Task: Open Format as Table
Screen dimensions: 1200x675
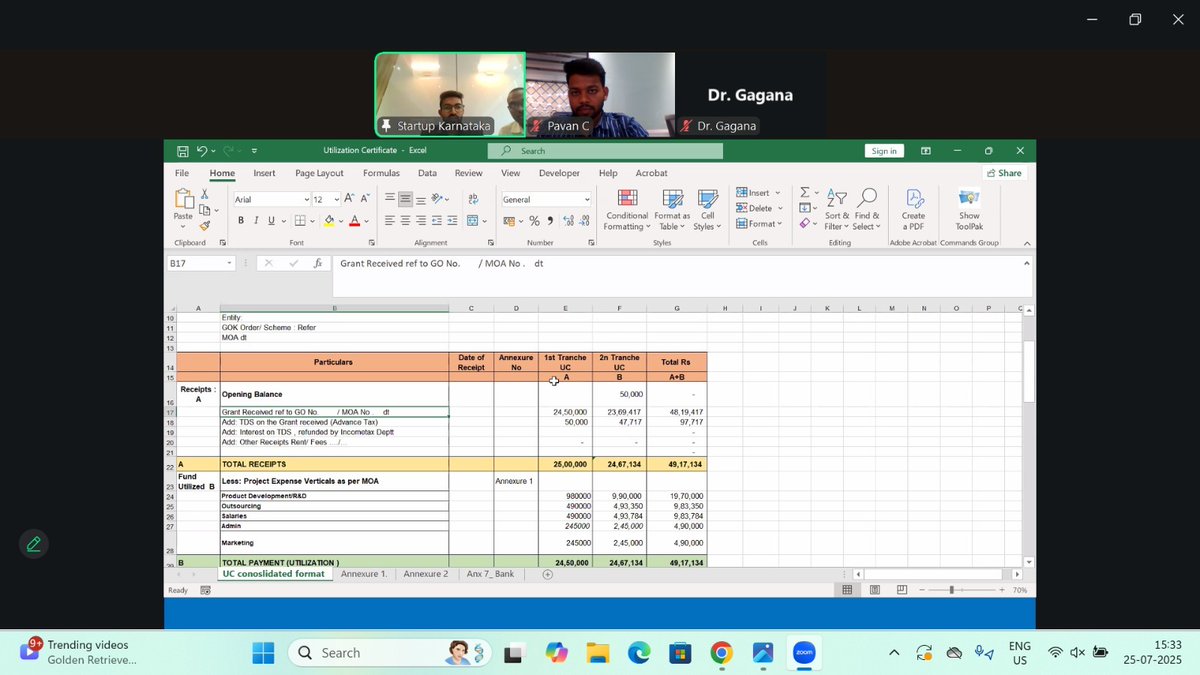Action: pyautogui.click(x=673, y=210)
